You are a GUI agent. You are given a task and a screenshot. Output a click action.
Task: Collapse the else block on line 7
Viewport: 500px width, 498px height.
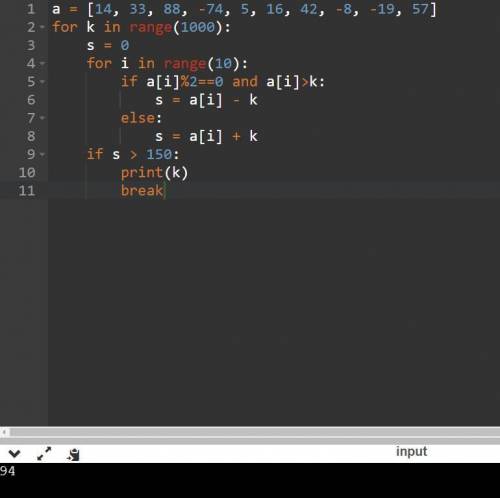(x=42, y=118)
